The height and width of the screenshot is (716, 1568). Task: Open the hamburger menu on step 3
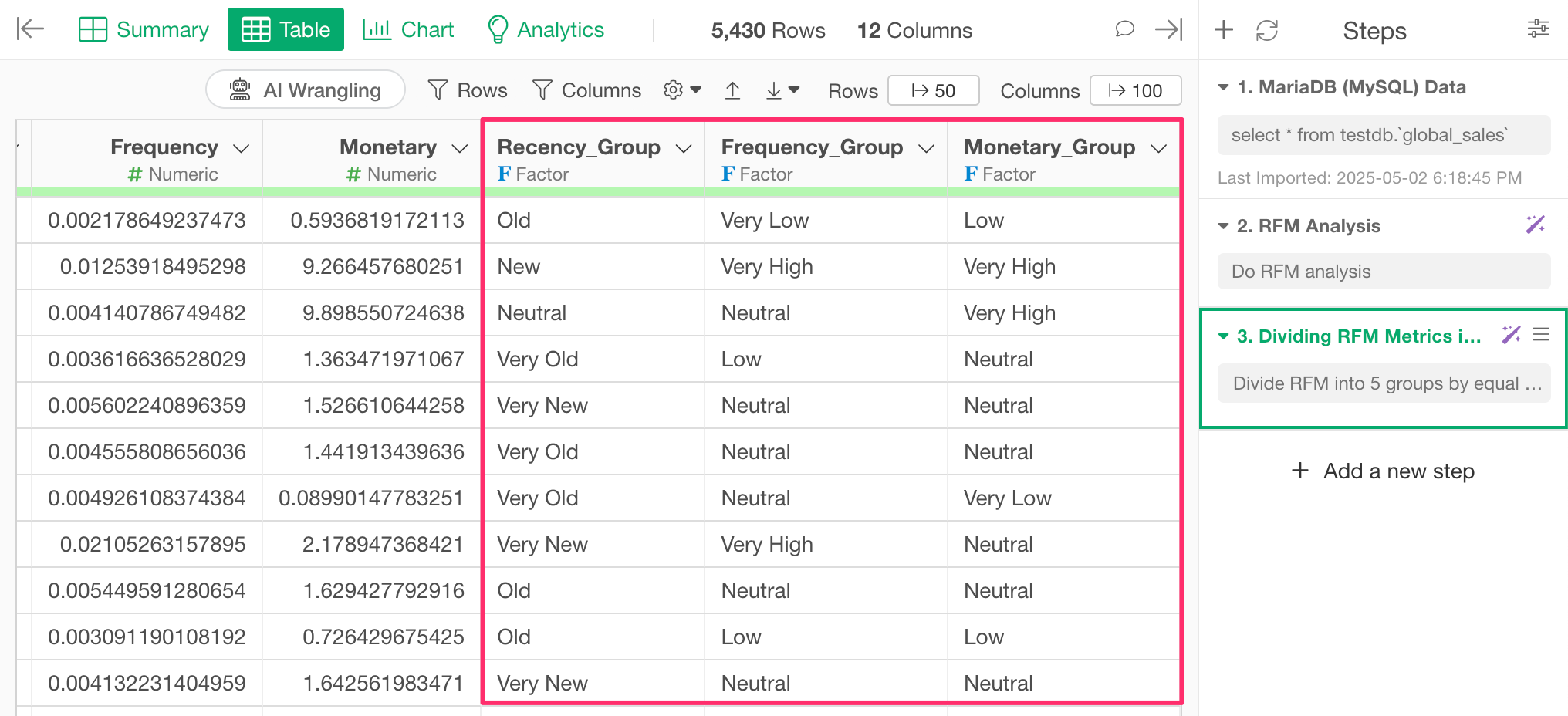point(1541,335)
